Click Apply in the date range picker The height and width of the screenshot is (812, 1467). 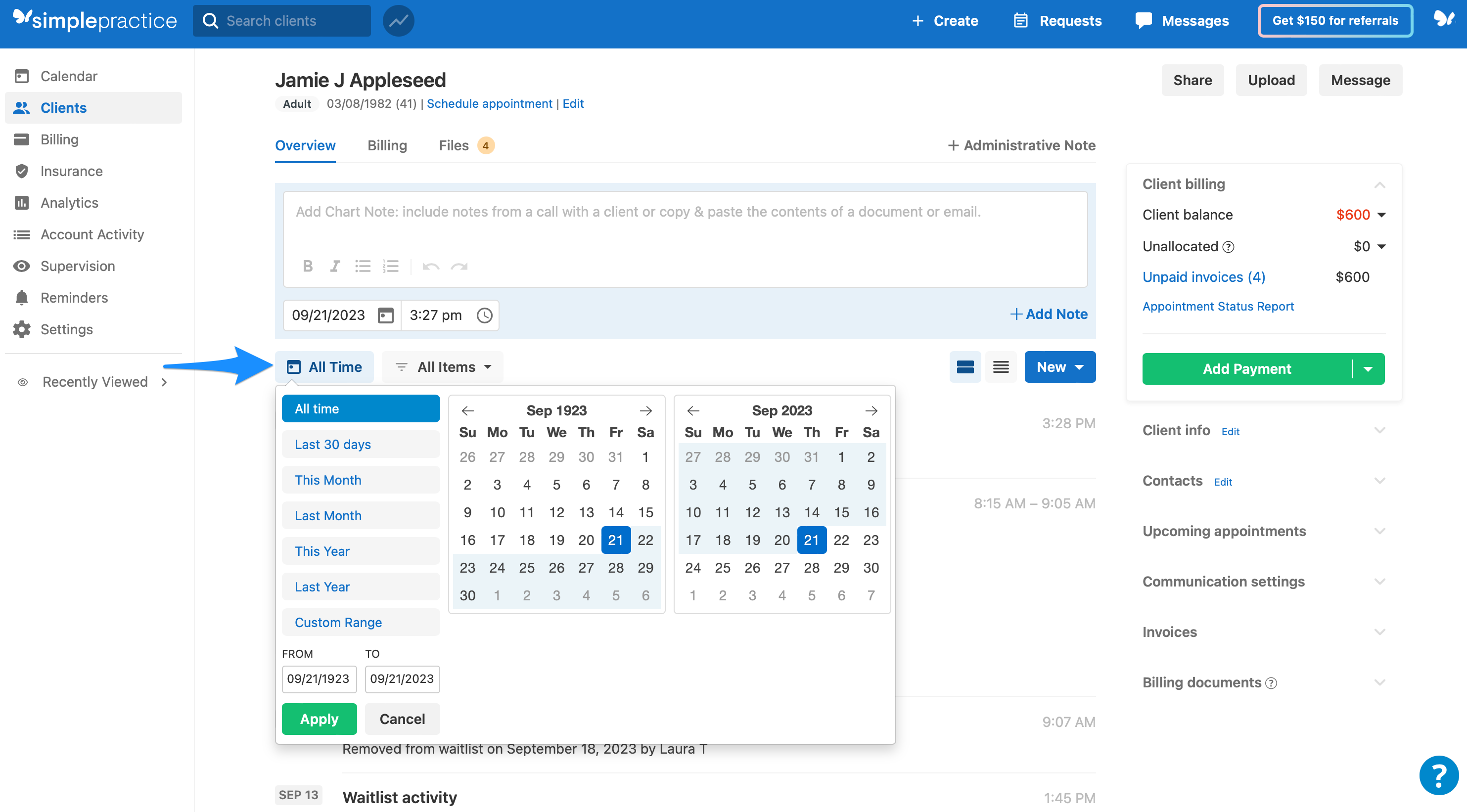[319, 719]
